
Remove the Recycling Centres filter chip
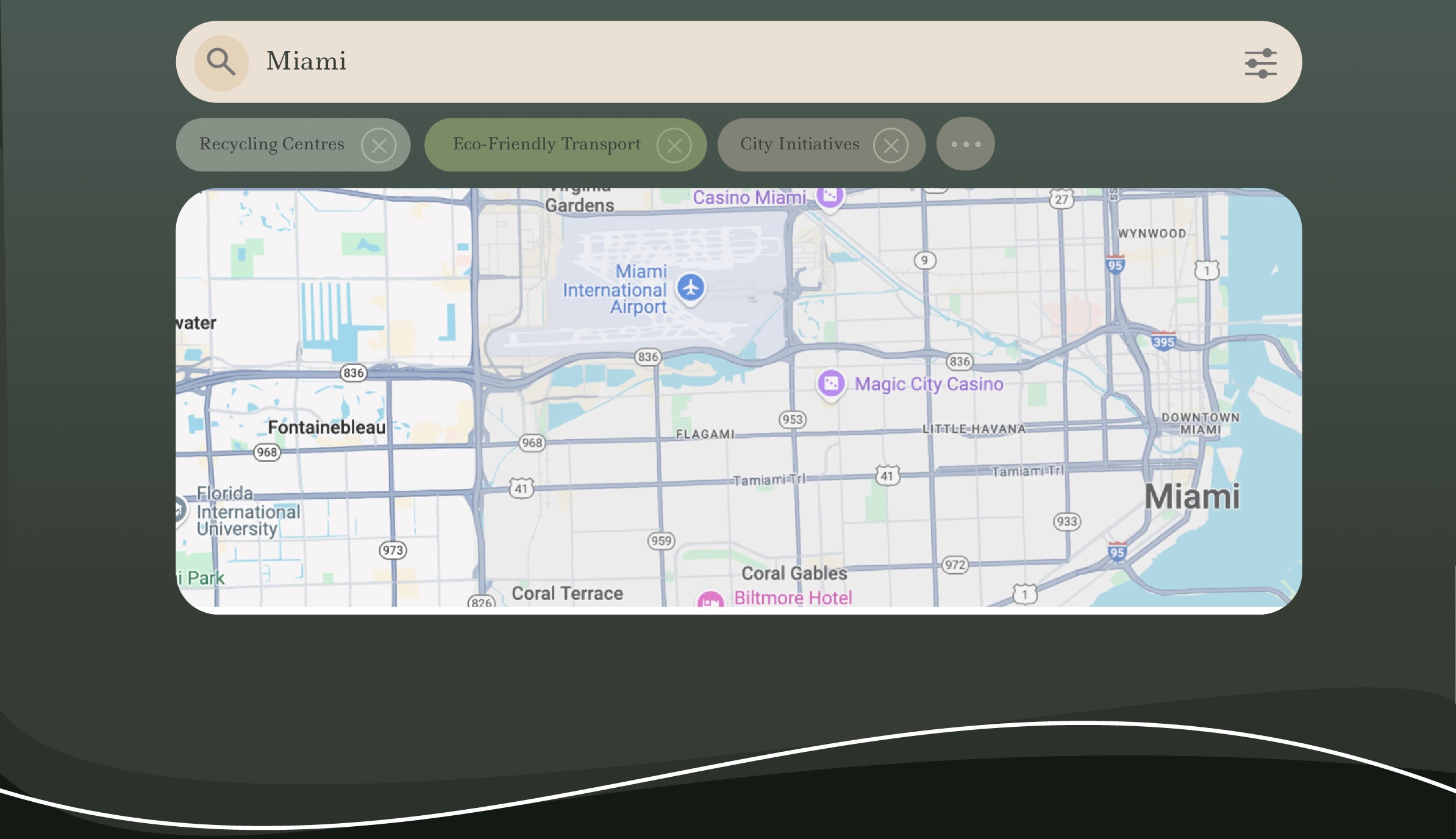379,146
